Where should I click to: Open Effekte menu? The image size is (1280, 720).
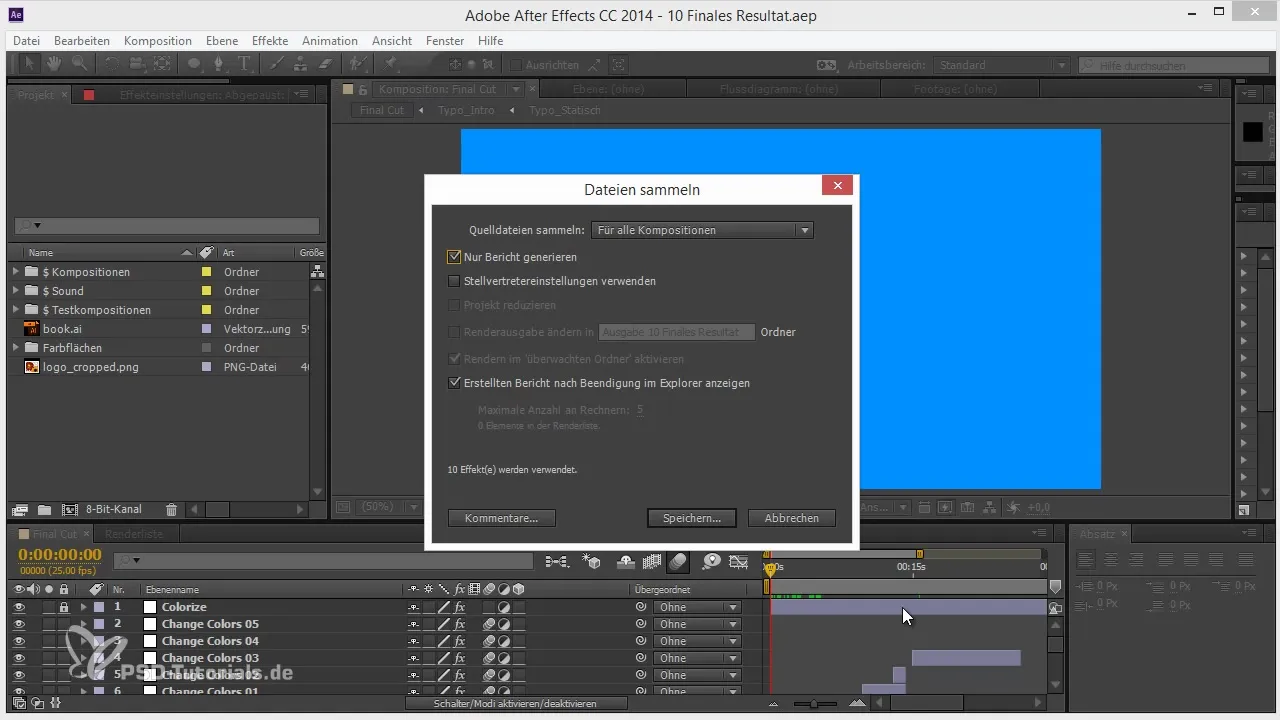click(x=270, y=41)
